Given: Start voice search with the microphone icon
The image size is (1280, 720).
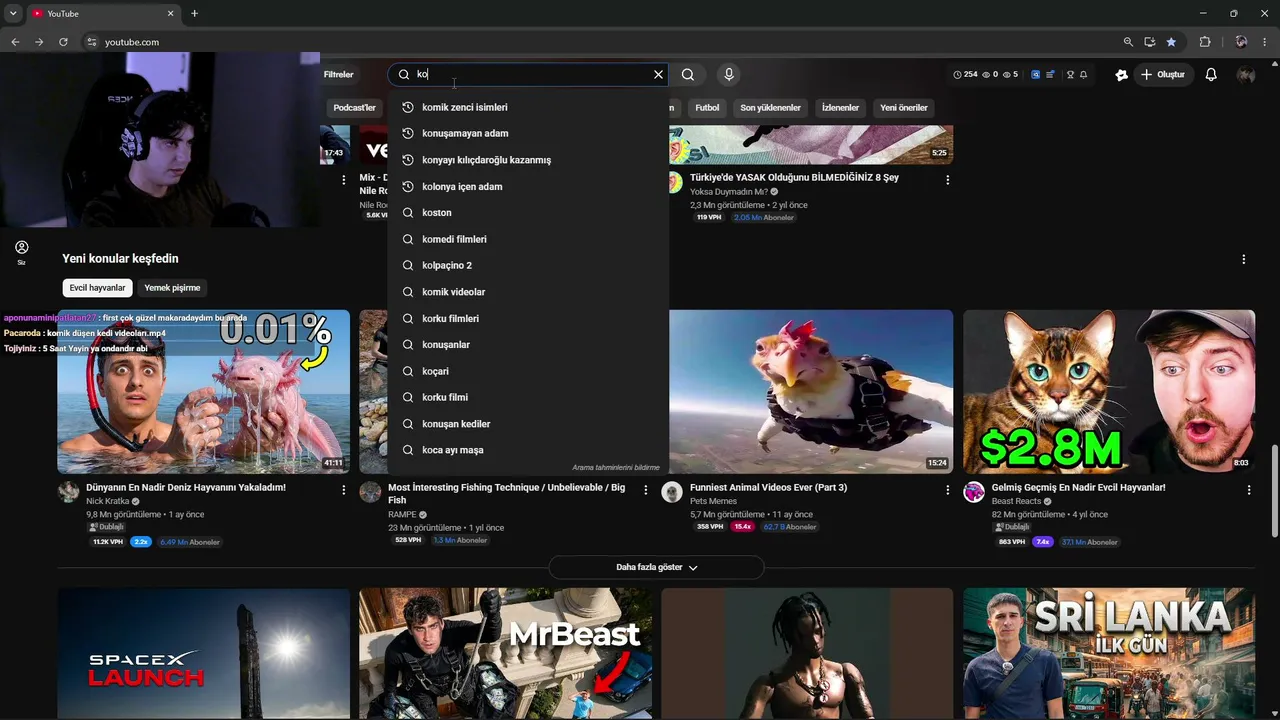Looking at the screenshot, I should click(x=729, y=74).
